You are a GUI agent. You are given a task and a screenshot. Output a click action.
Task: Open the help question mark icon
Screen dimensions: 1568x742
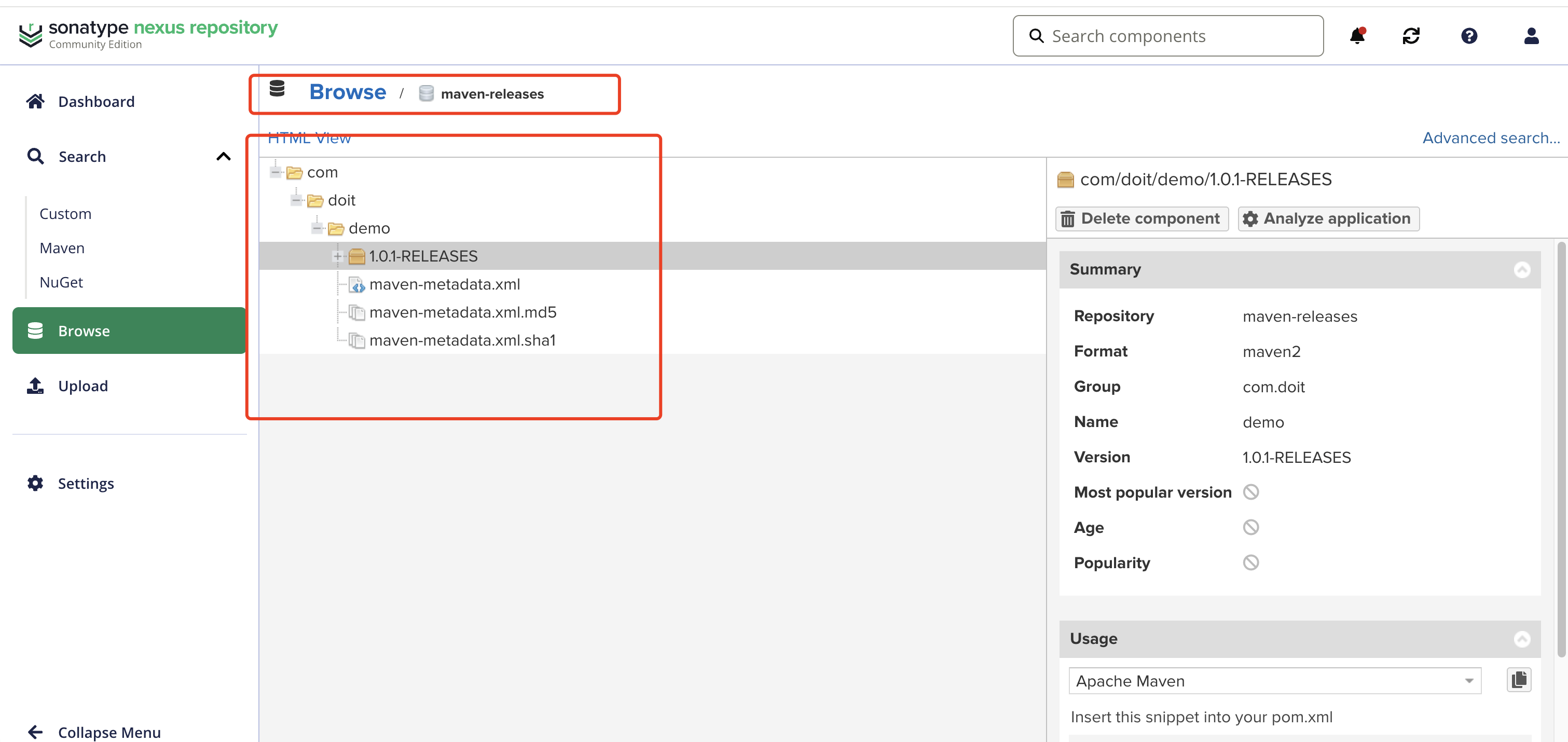(1469, 36)
